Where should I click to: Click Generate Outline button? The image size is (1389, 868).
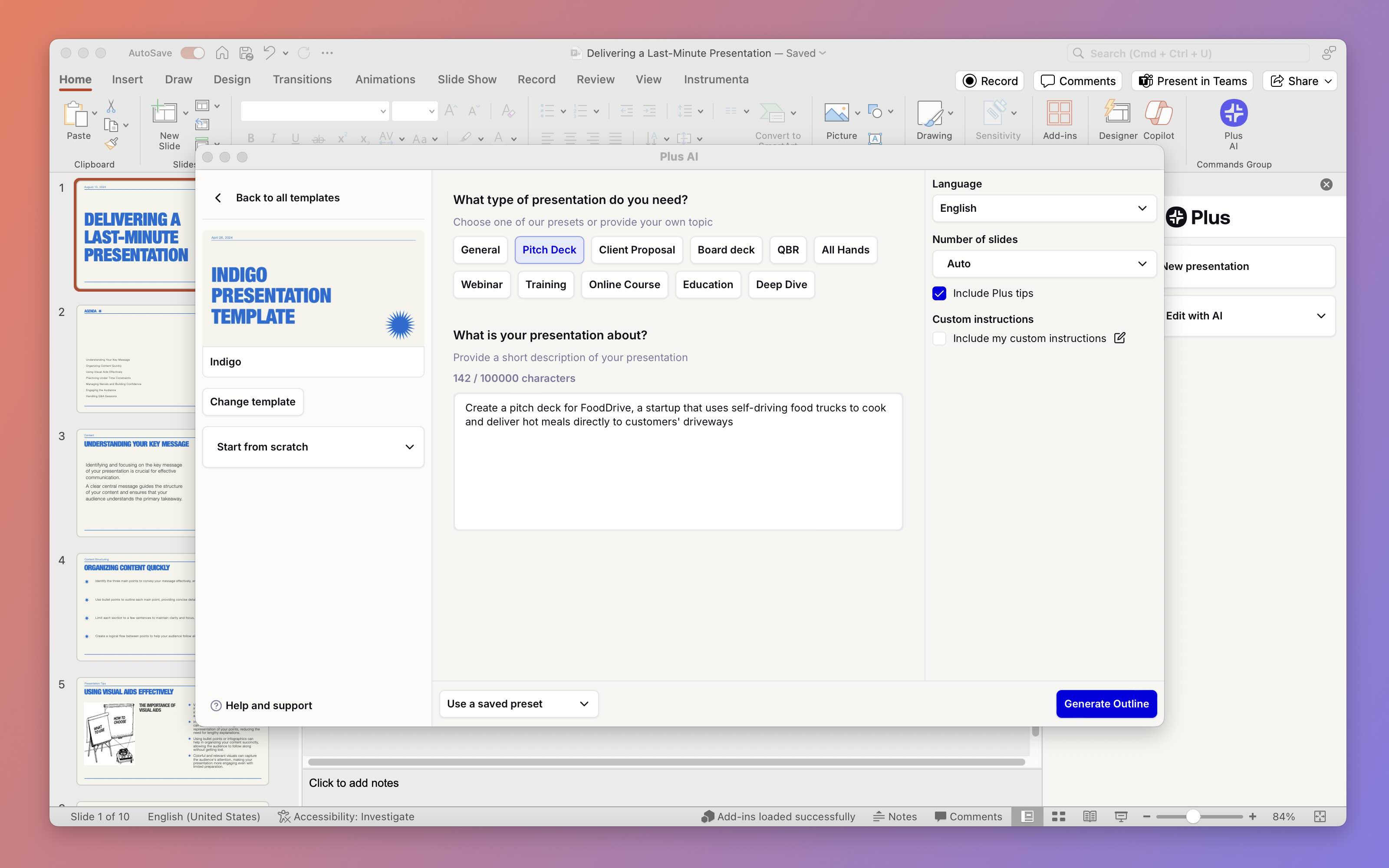[1106, 704]
